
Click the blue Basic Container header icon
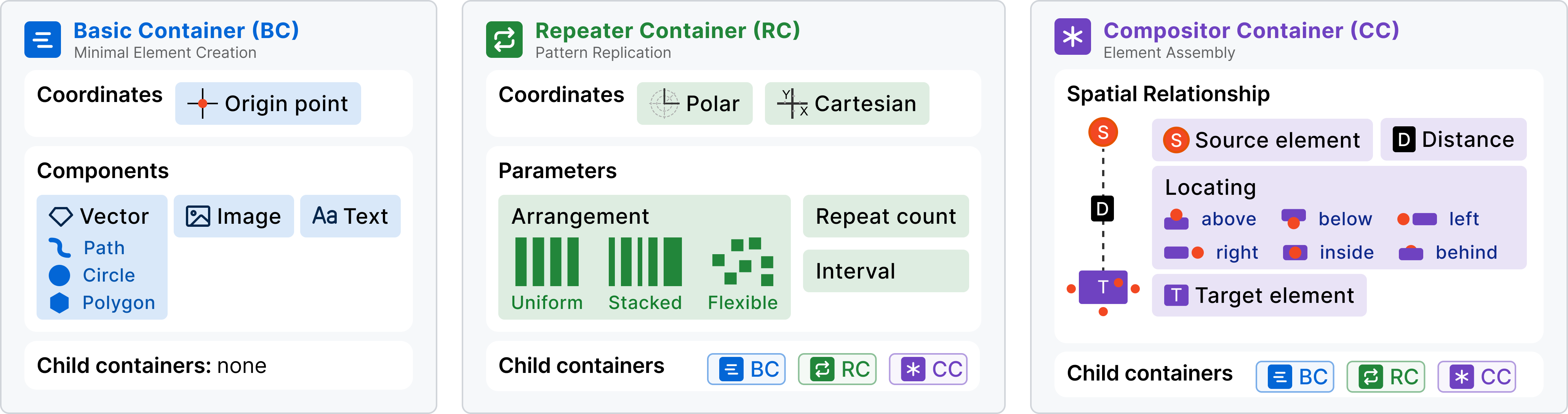pos(43,40)
